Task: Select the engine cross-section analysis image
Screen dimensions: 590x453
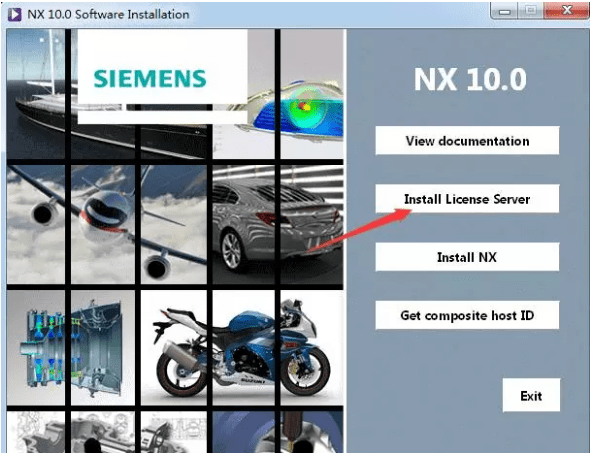Action: tap(71, 347)
